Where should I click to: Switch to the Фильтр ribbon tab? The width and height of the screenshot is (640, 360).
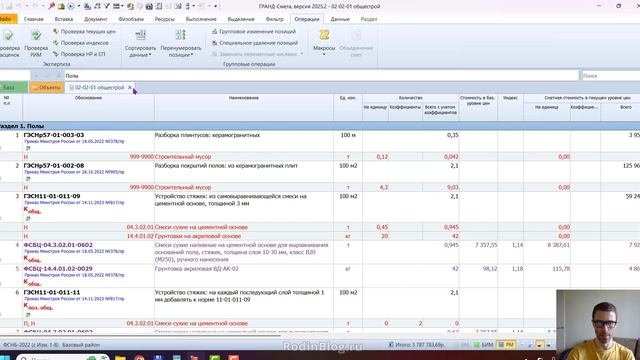pos(274,19)
